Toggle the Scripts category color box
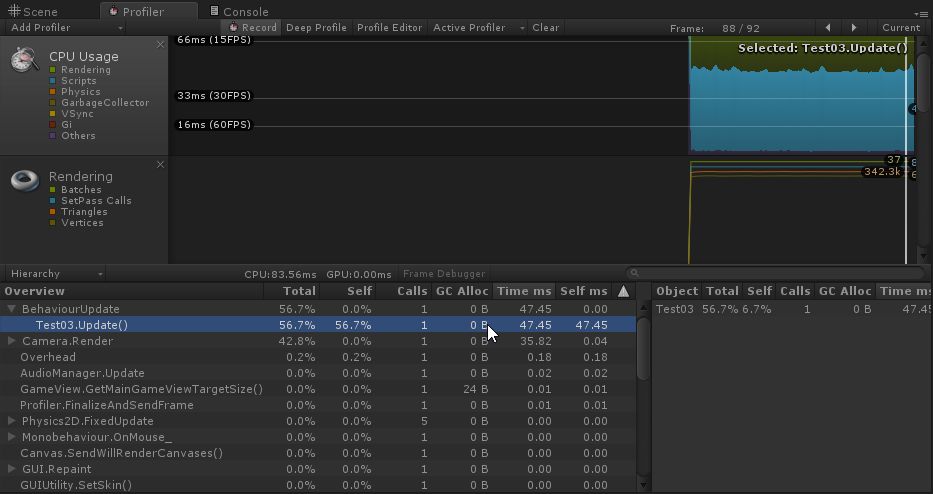 [x=52, y=80]
